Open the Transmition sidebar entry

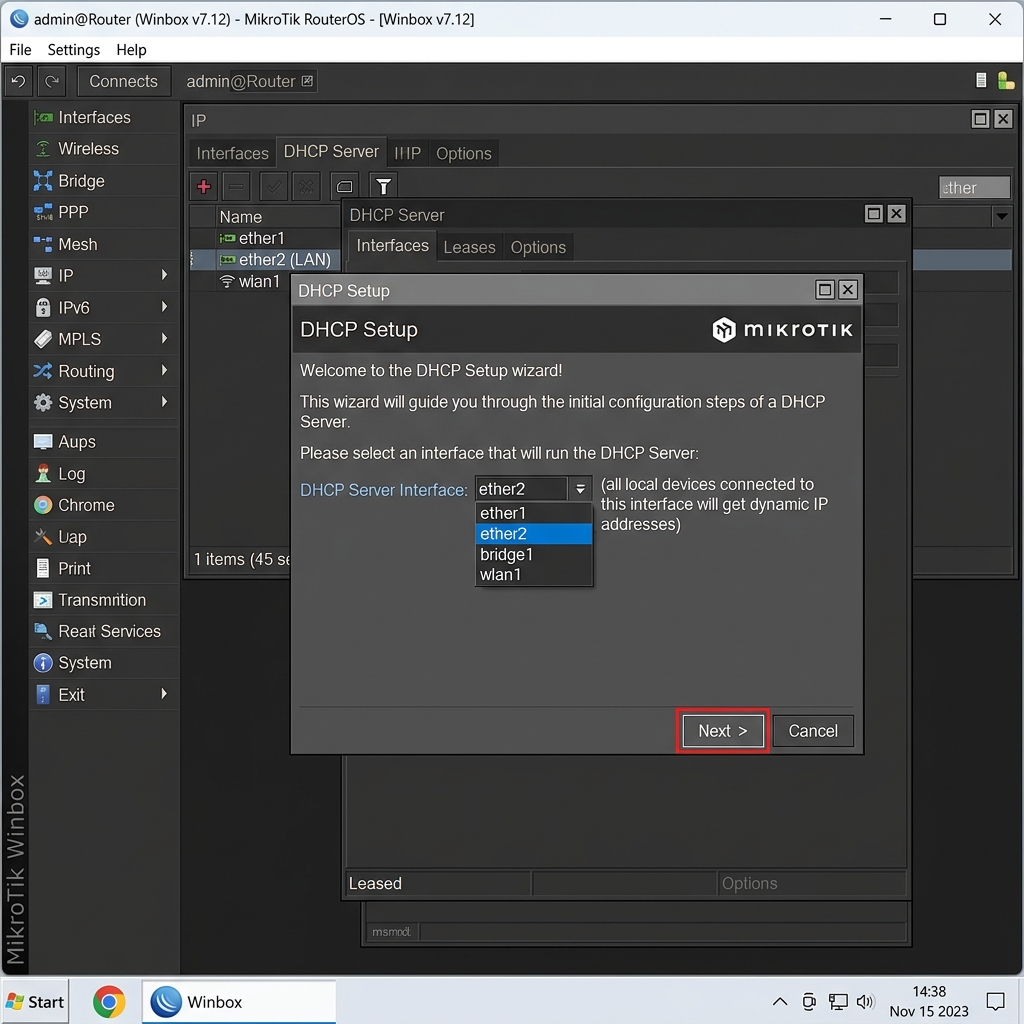coord(103,600)
